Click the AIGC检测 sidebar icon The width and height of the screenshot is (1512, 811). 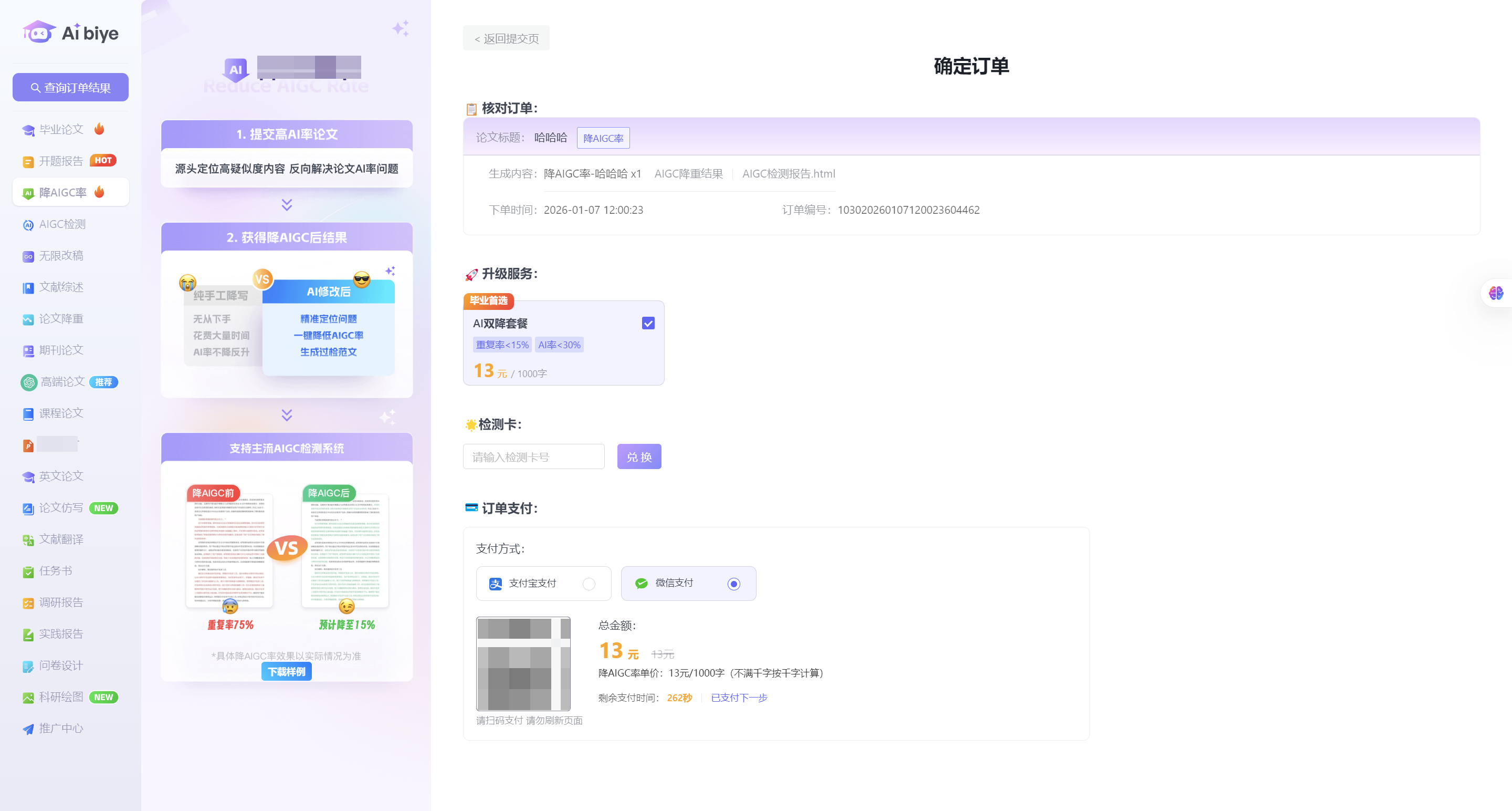[x=28, y=225]
